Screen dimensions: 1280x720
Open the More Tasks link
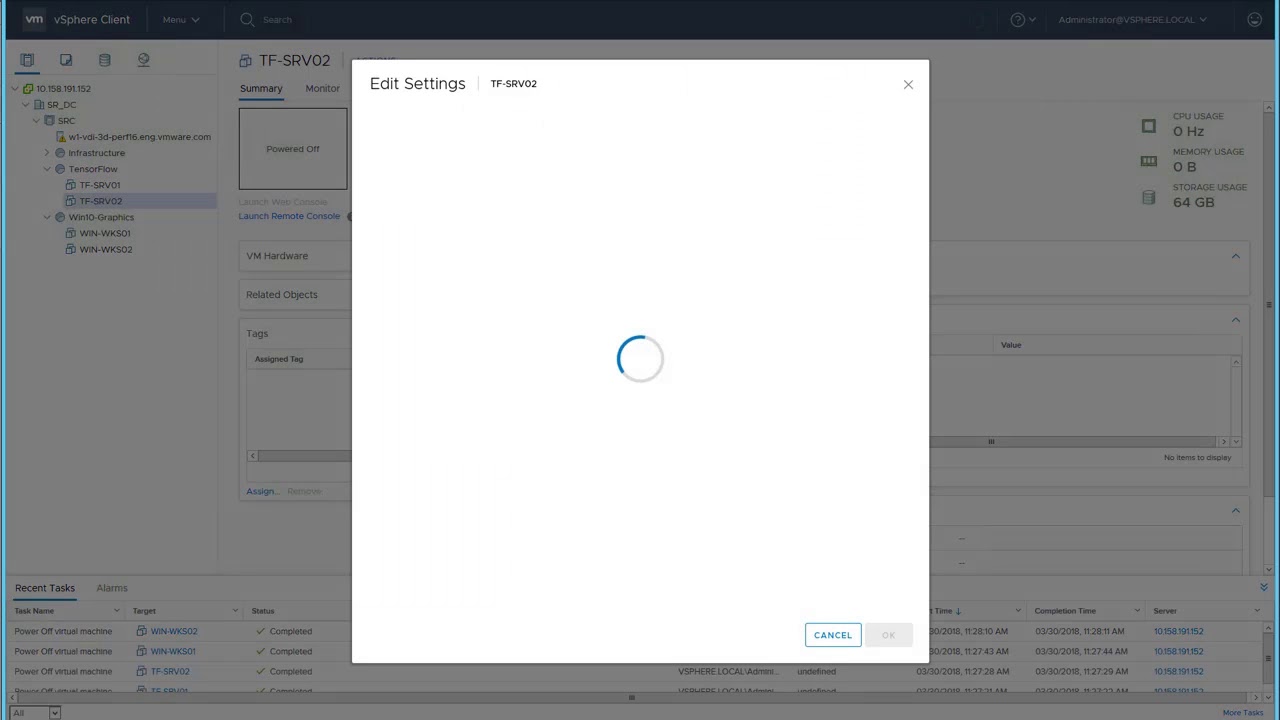[x=1243, y=713]
